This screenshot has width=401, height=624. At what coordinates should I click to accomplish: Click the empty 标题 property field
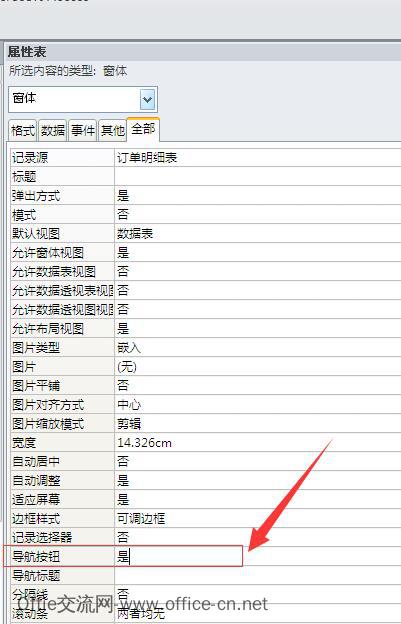(258, 176)
